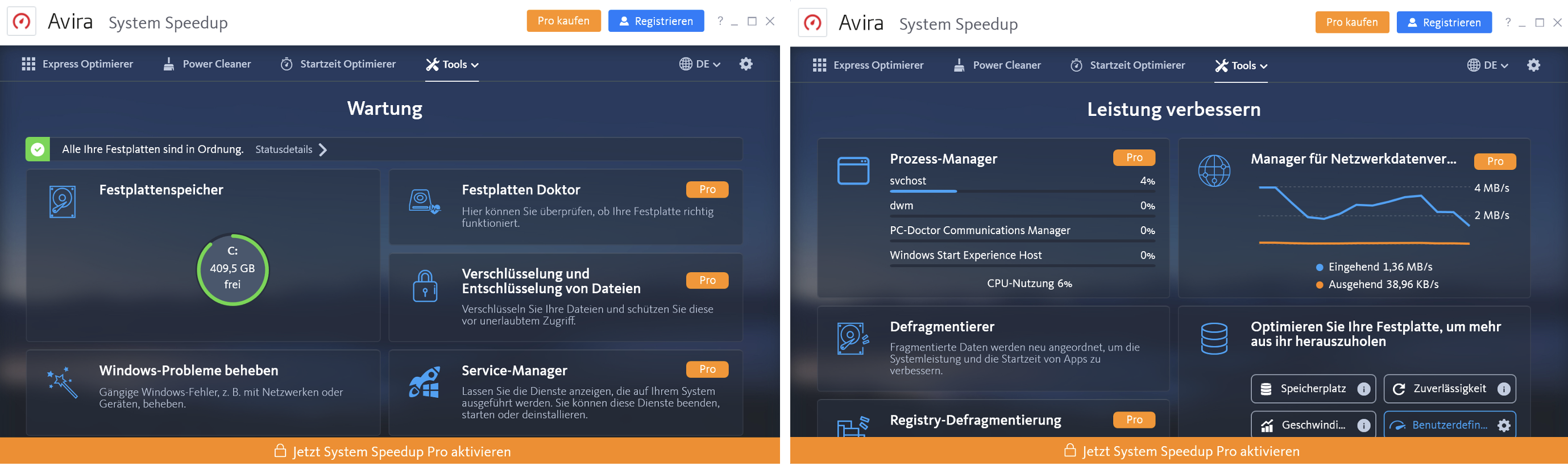This screenshot has width=1568, height=466.
Task: Open Power Cleaner tab in left window
Action: [207, 64]
